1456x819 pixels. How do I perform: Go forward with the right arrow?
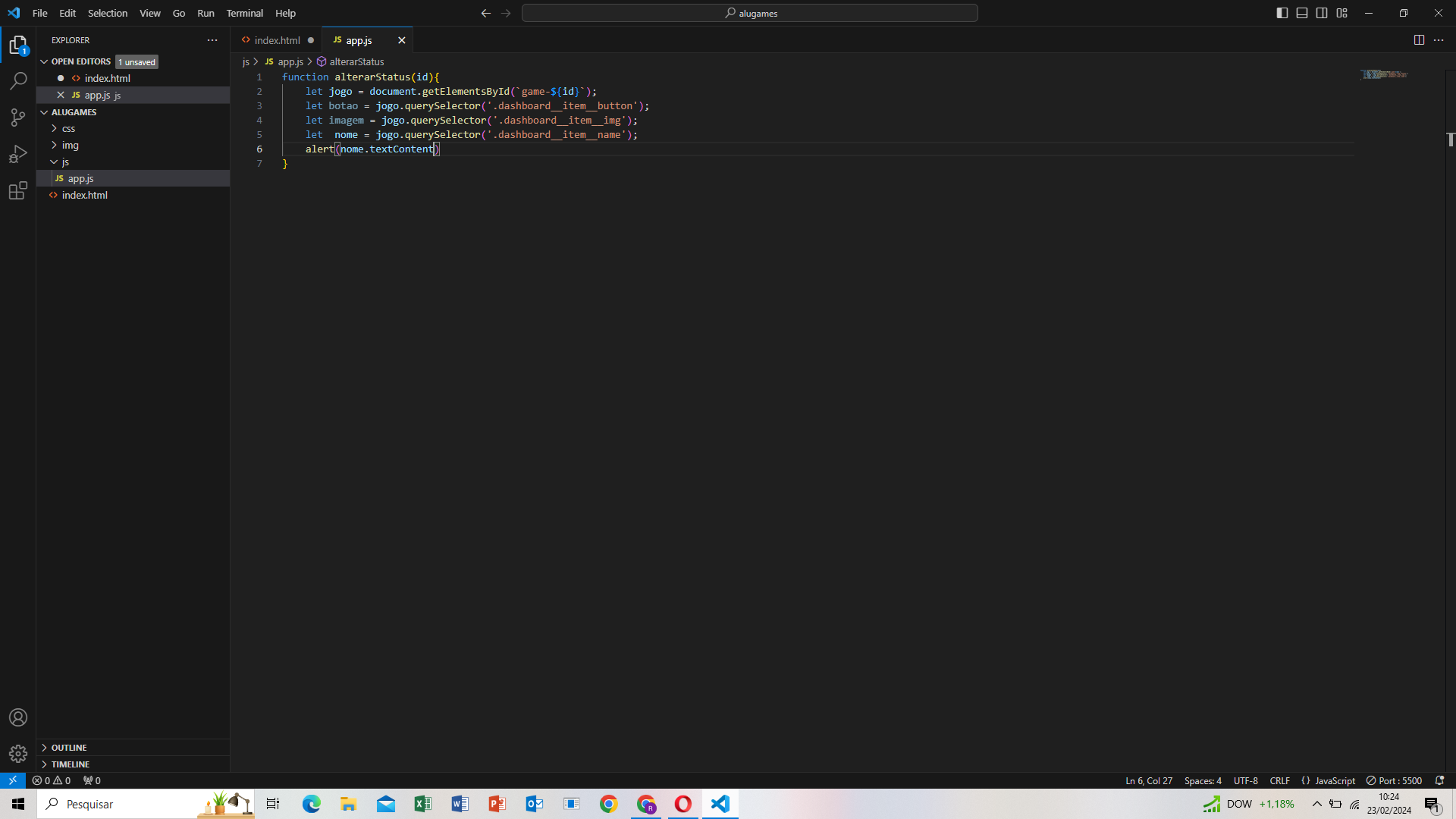pos(506,13)
